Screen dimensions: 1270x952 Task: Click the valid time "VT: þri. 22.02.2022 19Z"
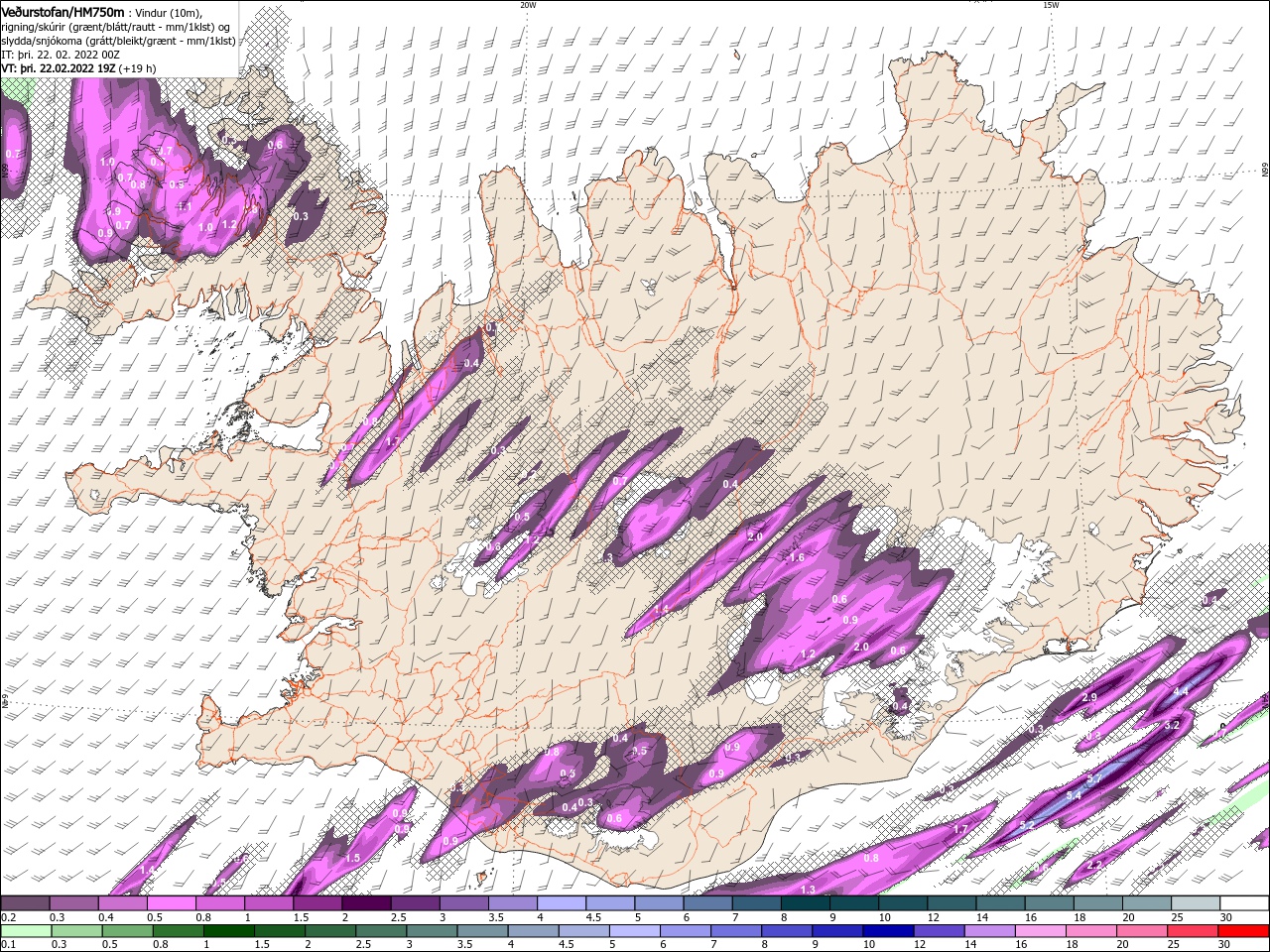tap(59, 68)
